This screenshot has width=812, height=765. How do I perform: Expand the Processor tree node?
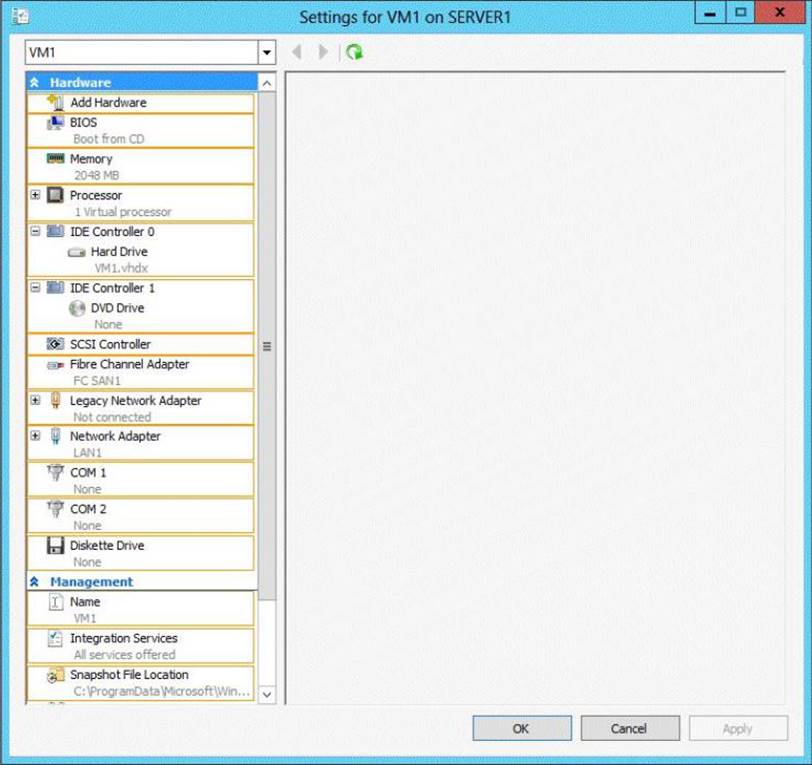35,195
